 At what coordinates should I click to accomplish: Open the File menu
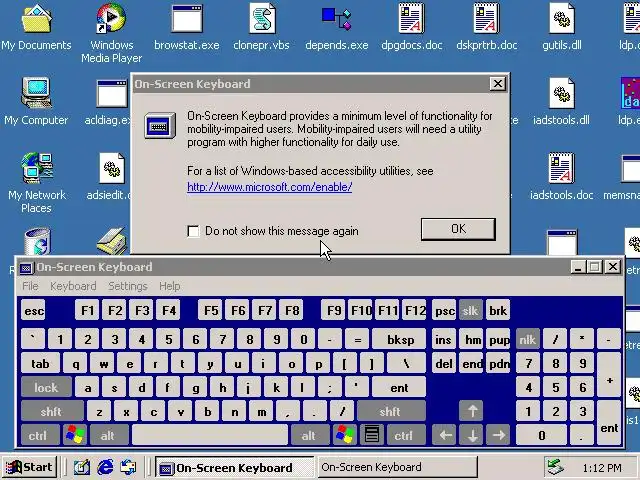pos(31,286)
